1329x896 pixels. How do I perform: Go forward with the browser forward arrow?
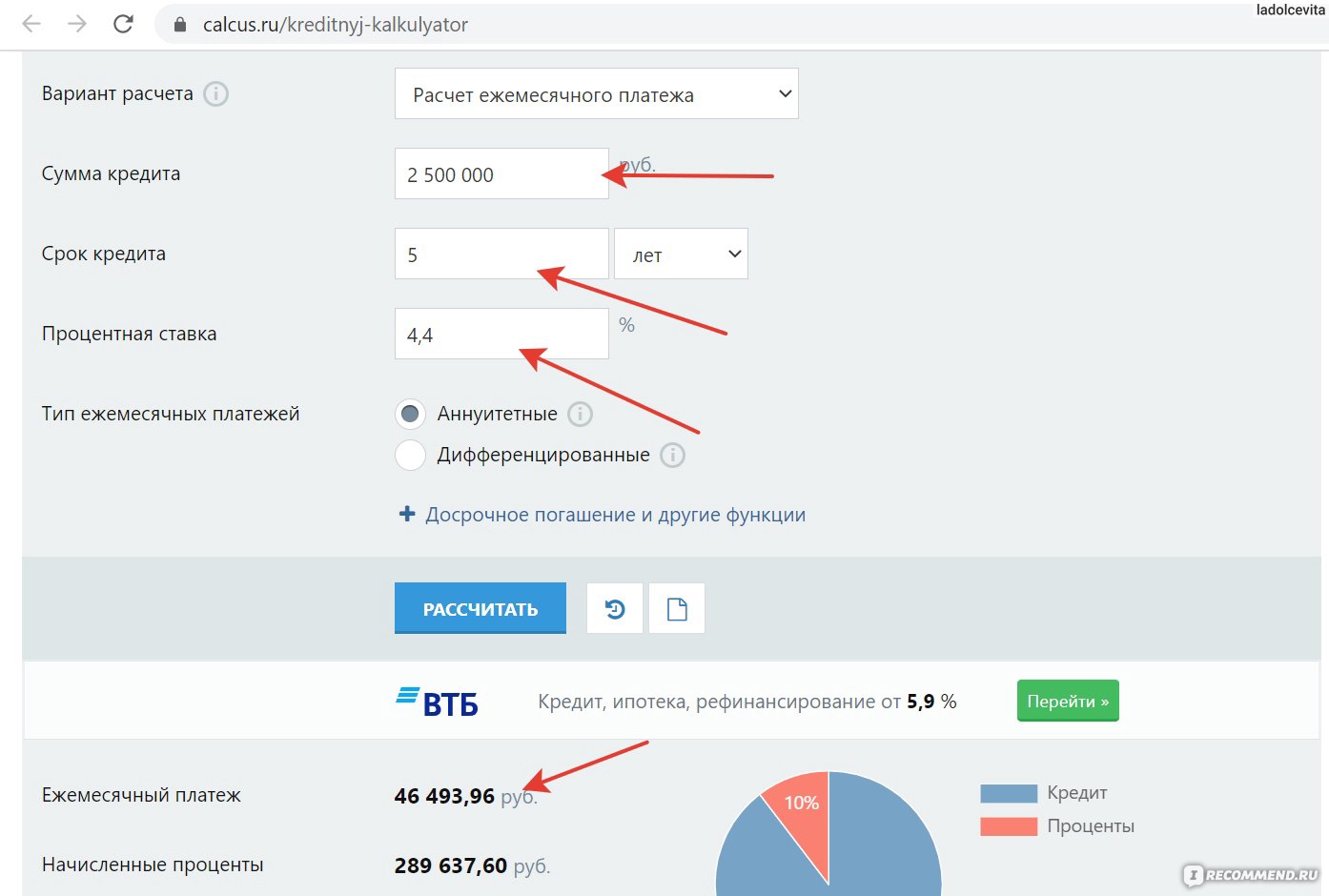77,24
